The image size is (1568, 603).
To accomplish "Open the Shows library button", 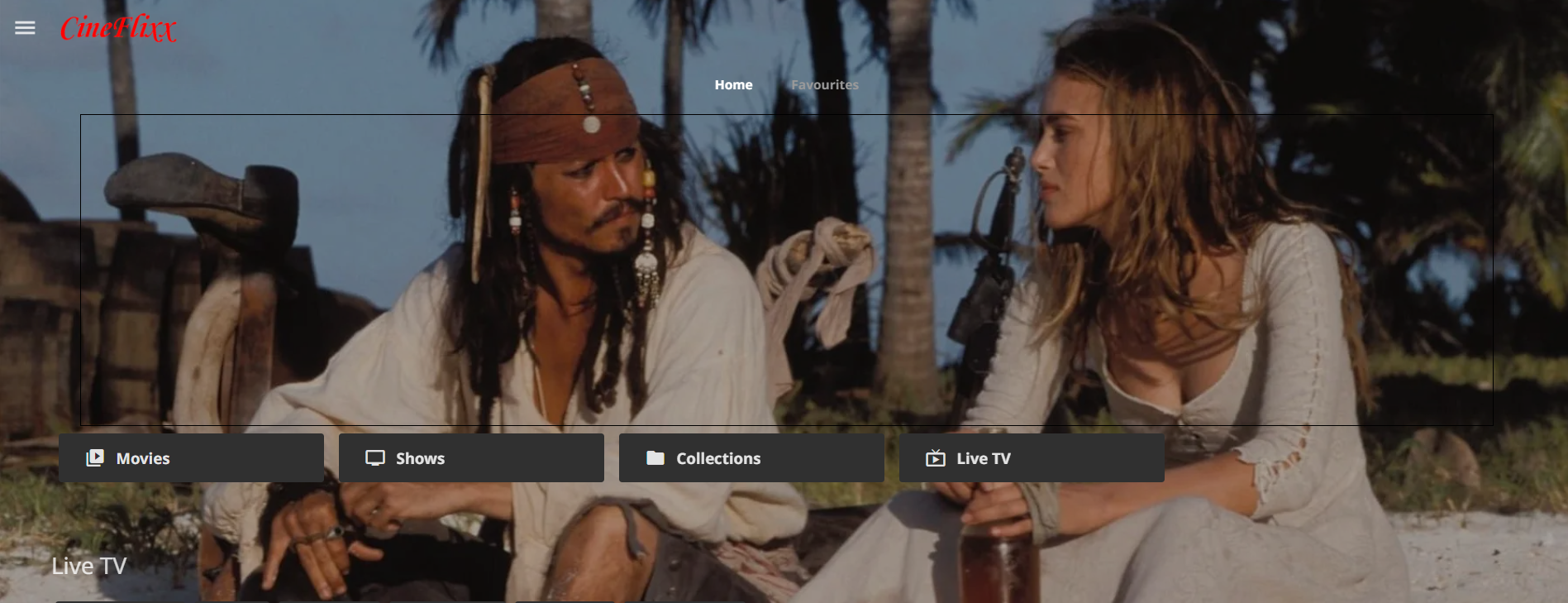I will [471, 458].
